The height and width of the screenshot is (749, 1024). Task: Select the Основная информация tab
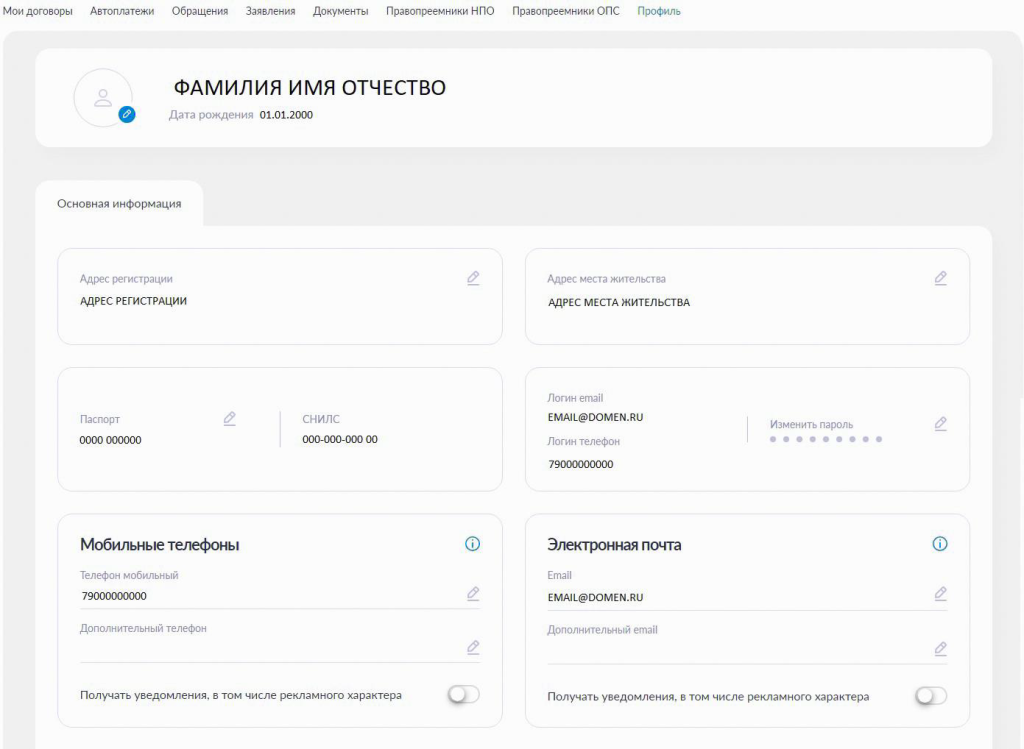pyautogui.click(x=119, y=204)
